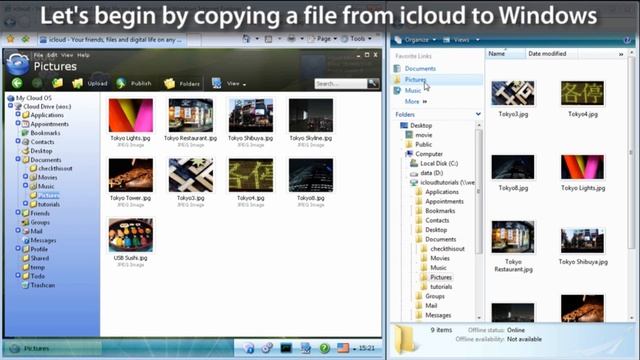Viewport: 640px width, 360px height.
Task: Open the Help menu in iCloud window
Action: point(83,55)
